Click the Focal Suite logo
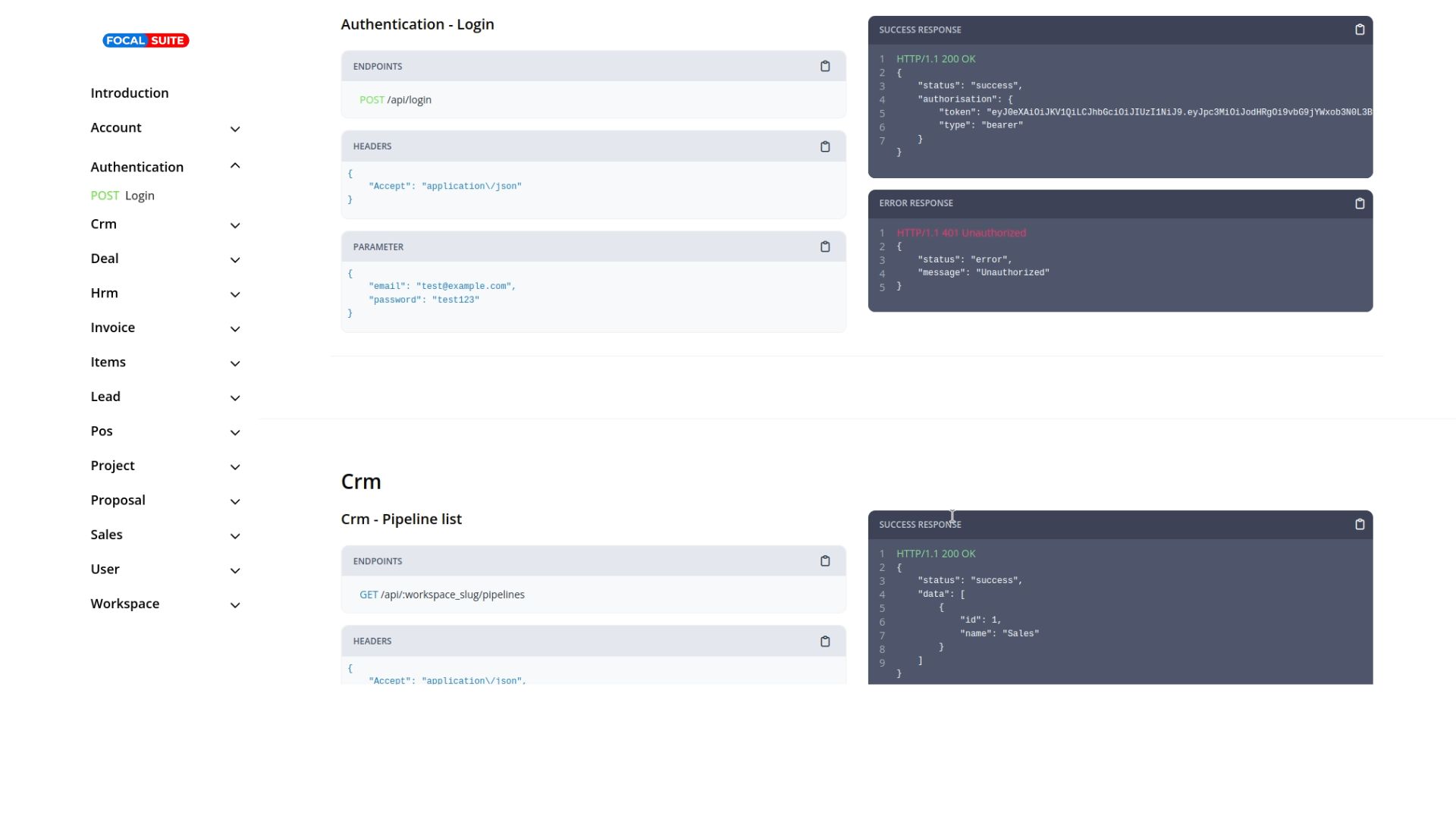 point(146,41)
